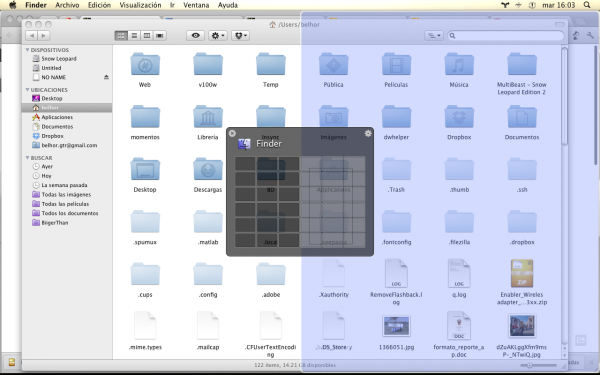600x375 pixels.
Task: Open the arrange-by dropdown near search
Action: pyautogui.click(x=434, y=36)
